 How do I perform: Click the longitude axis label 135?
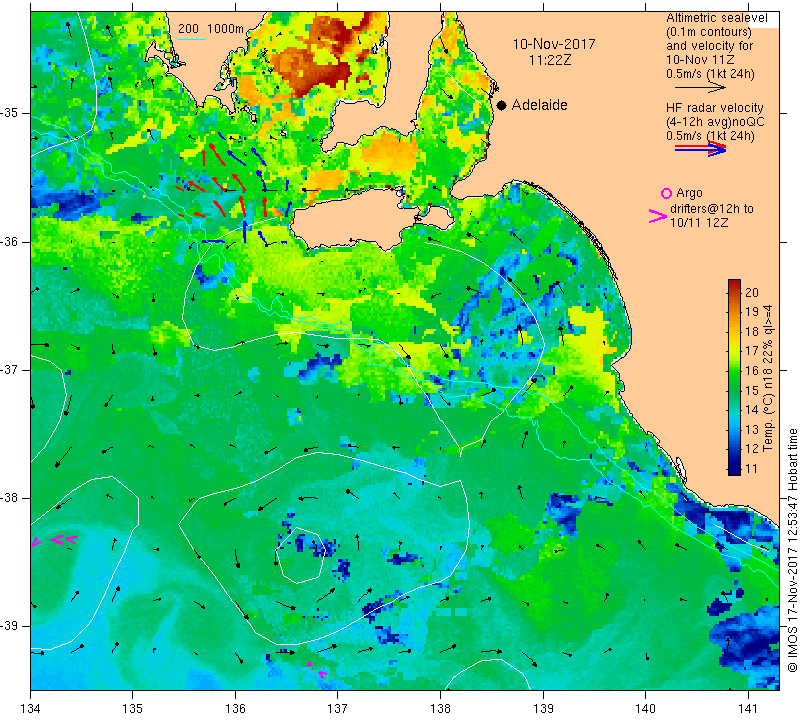(133, 709)
